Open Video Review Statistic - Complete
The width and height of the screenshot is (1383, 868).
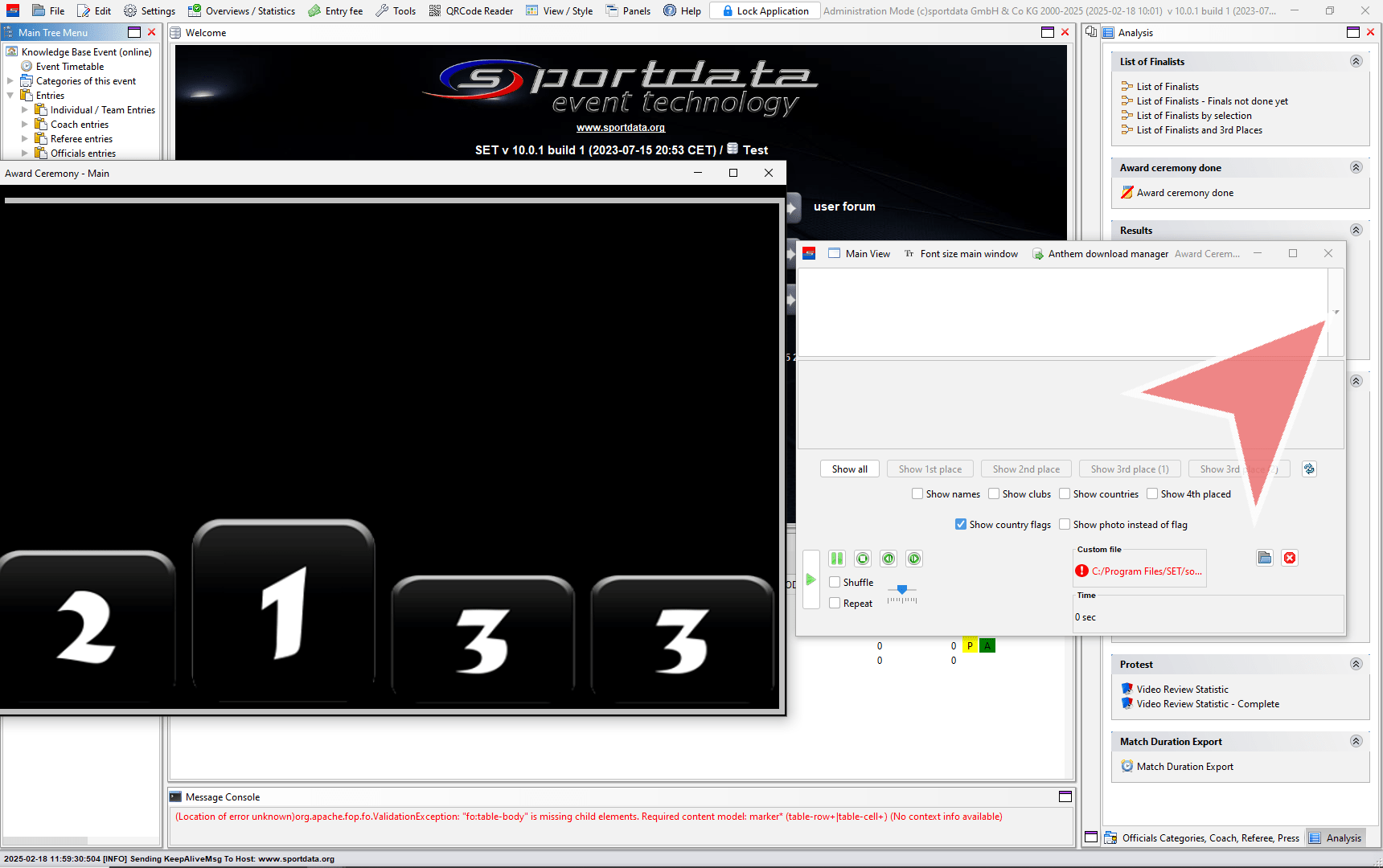coord(1208,704)
